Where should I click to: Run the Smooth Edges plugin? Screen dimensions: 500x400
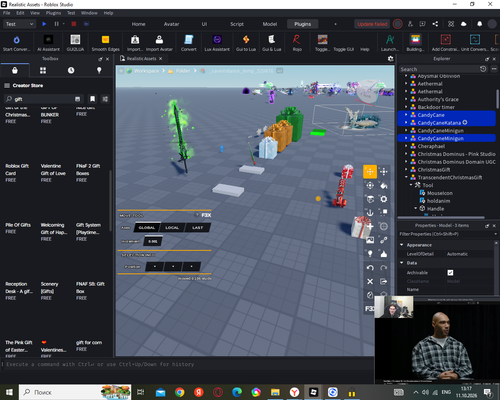click(105, 43)
